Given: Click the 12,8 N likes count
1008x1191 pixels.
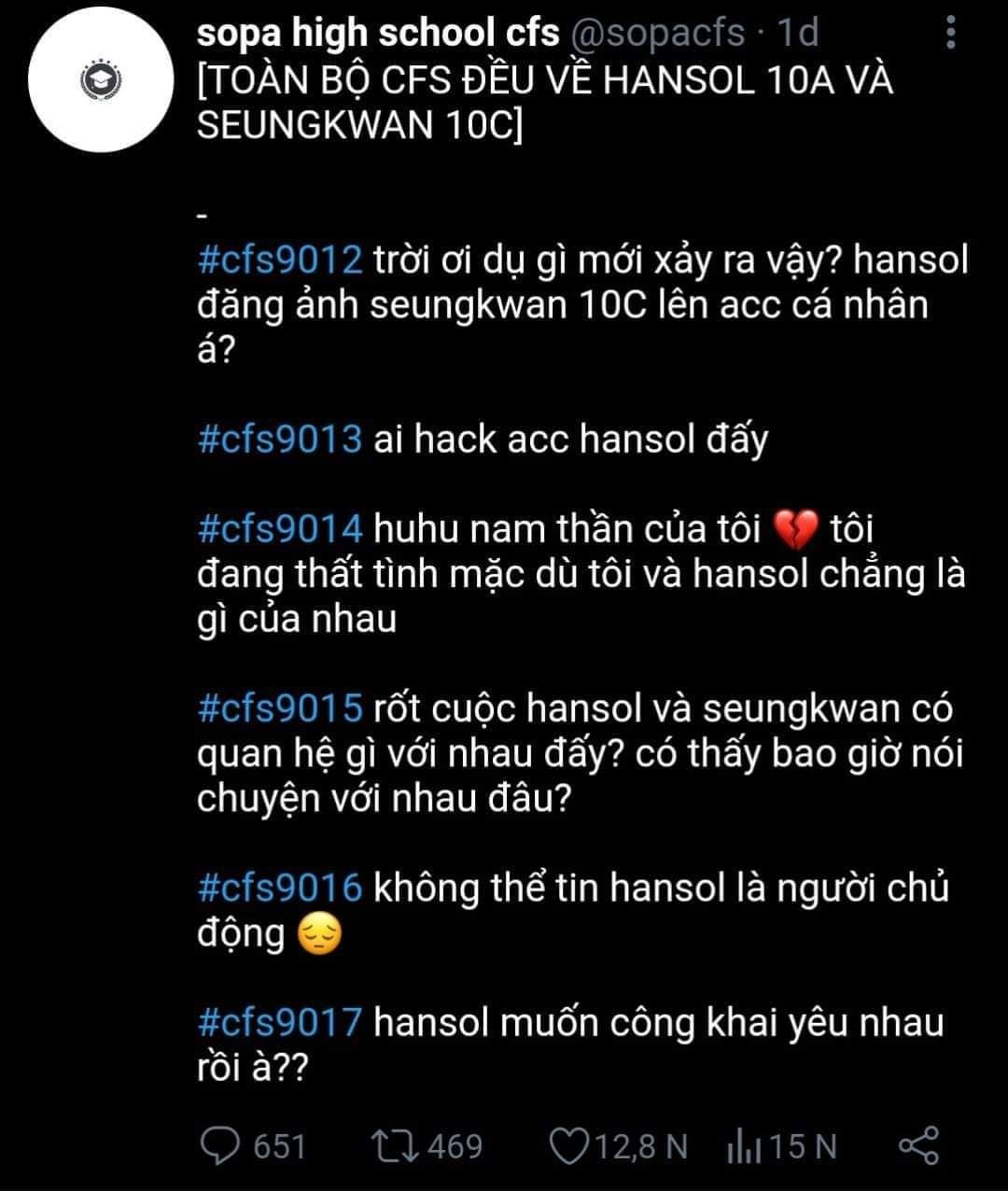Looking at the screenshot, I should click(640, 1146).
